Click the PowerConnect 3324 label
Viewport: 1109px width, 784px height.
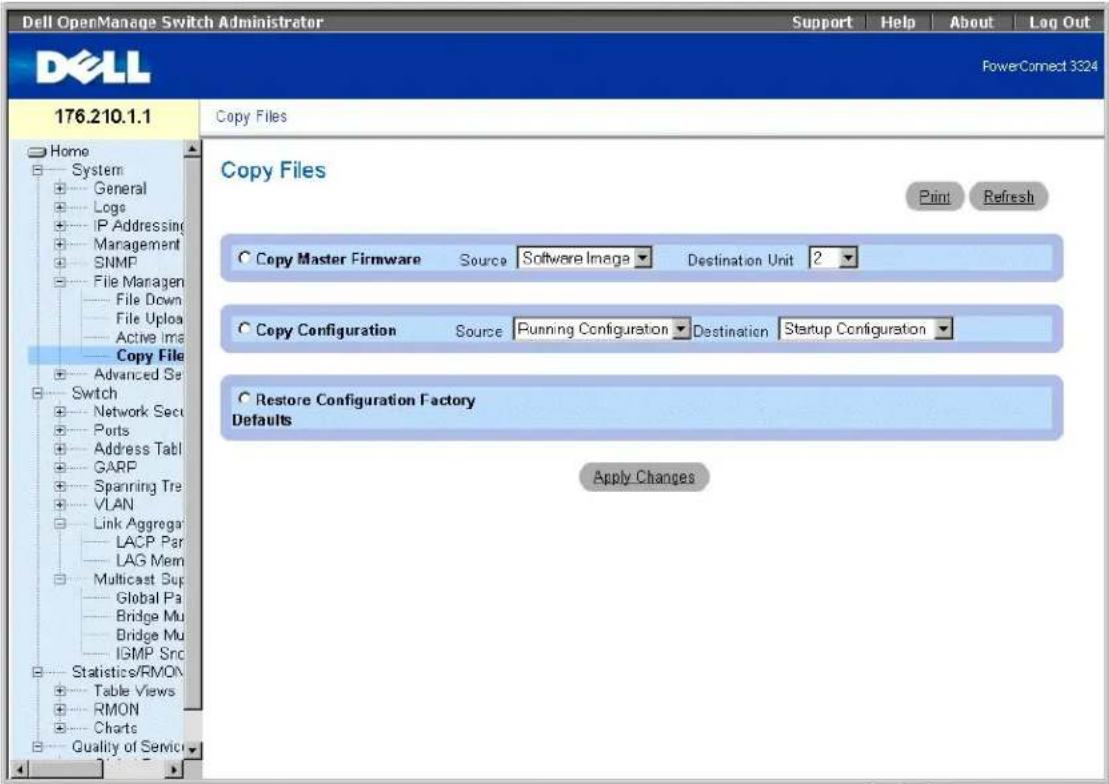pyautogui.click(x=1039, y=67)
